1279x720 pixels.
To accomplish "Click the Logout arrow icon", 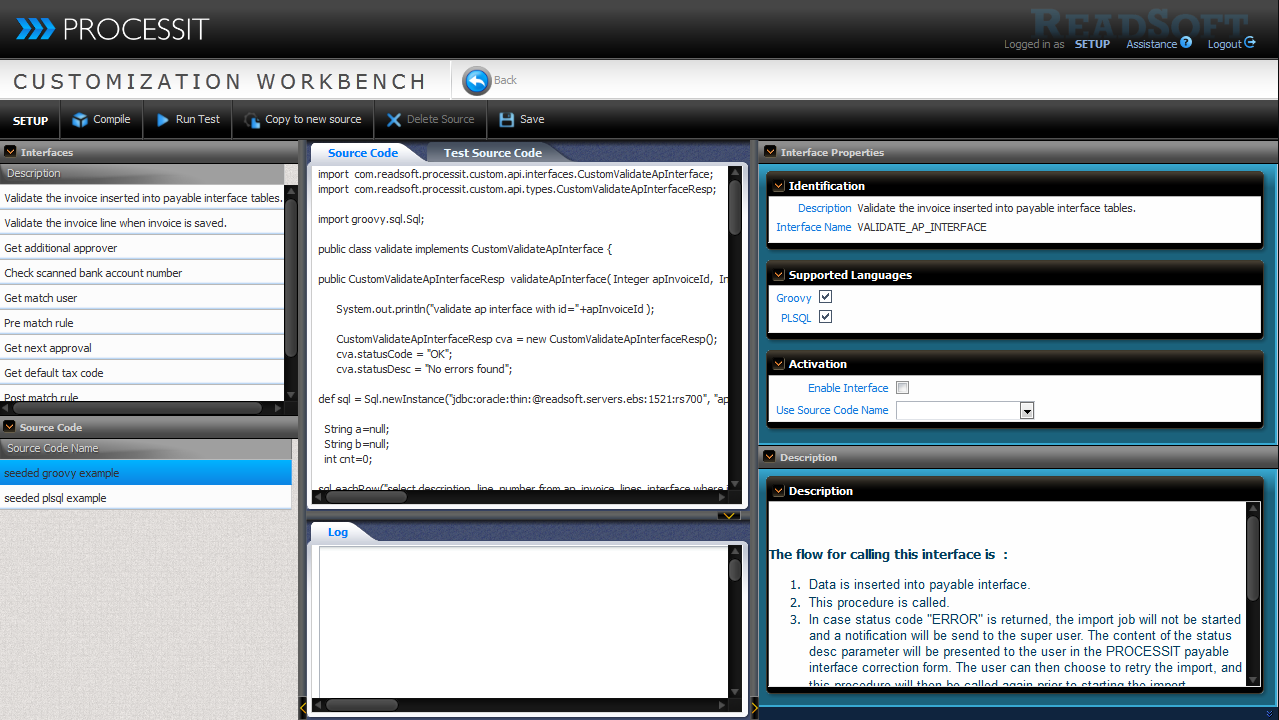I will click(x=1250, y=43).
